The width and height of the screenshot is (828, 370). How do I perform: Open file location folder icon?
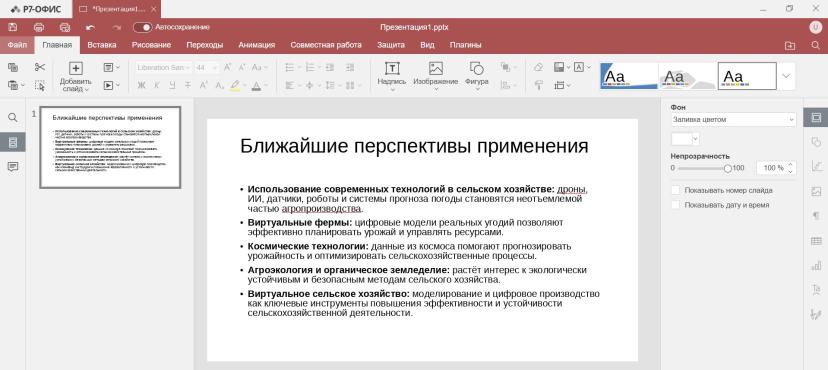[x=789, y=45]
